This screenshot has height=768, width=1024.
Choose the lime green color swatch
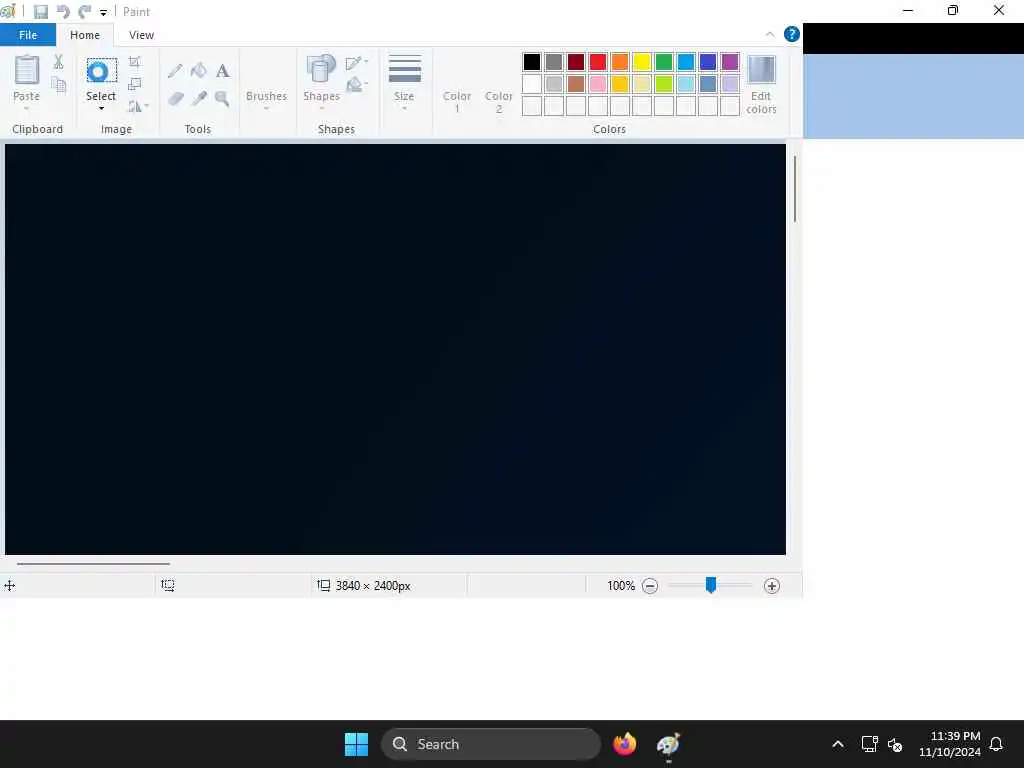(664, 84)
